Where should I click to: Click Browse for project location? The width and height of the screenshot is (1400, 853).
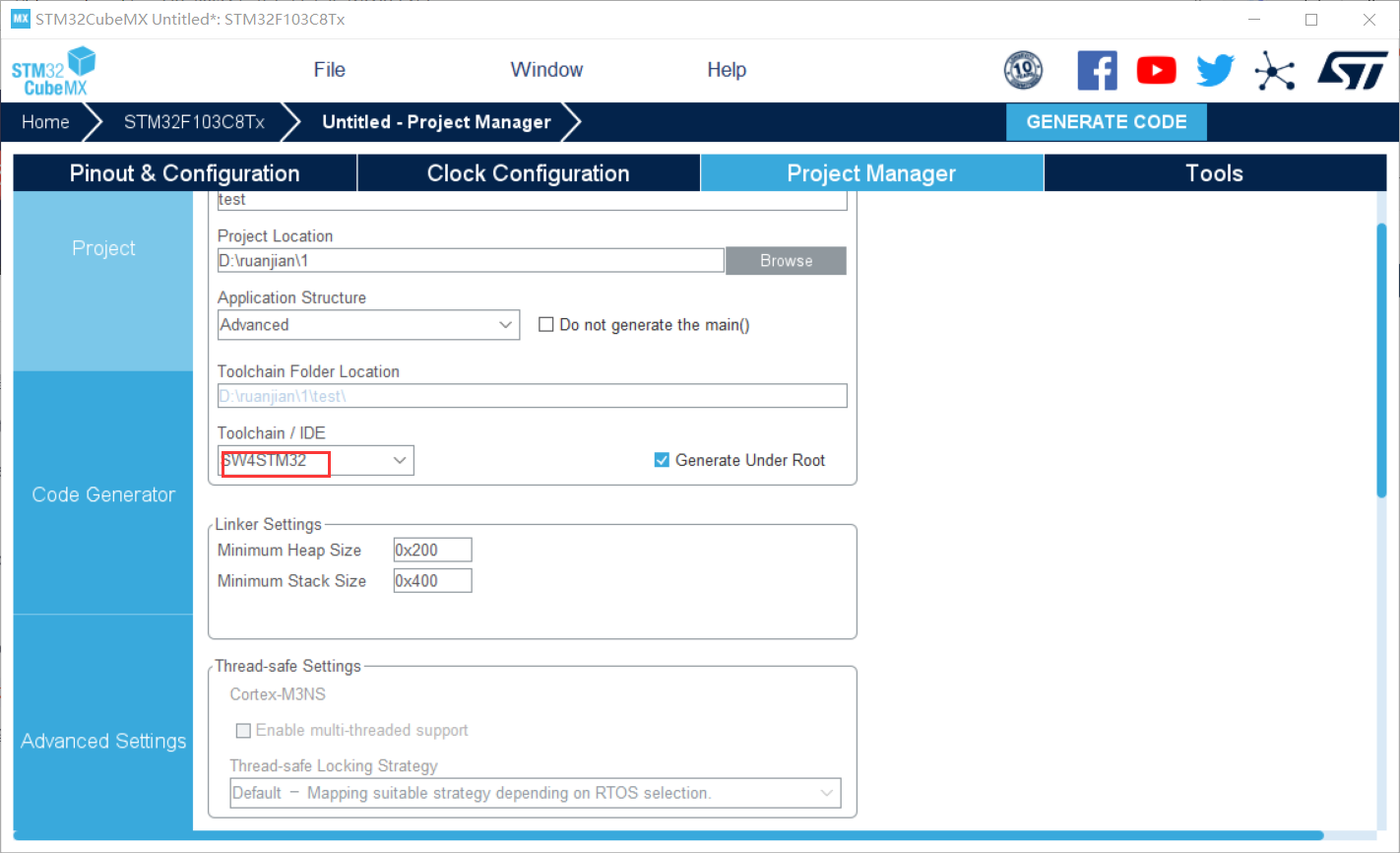(786, 261)
